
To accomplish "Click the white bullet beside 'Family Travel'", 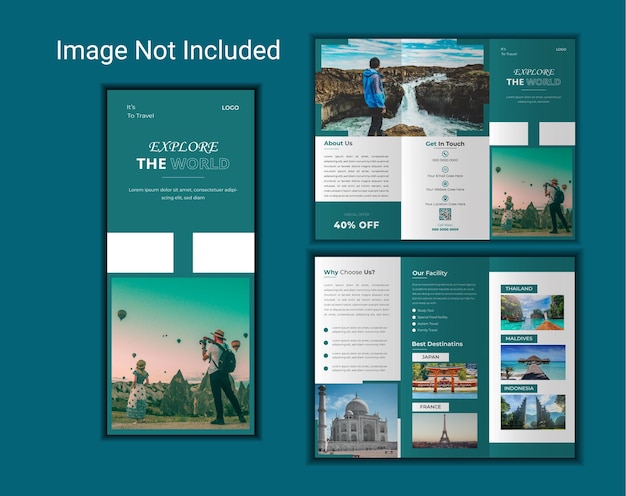I will (x=414, y=330).
